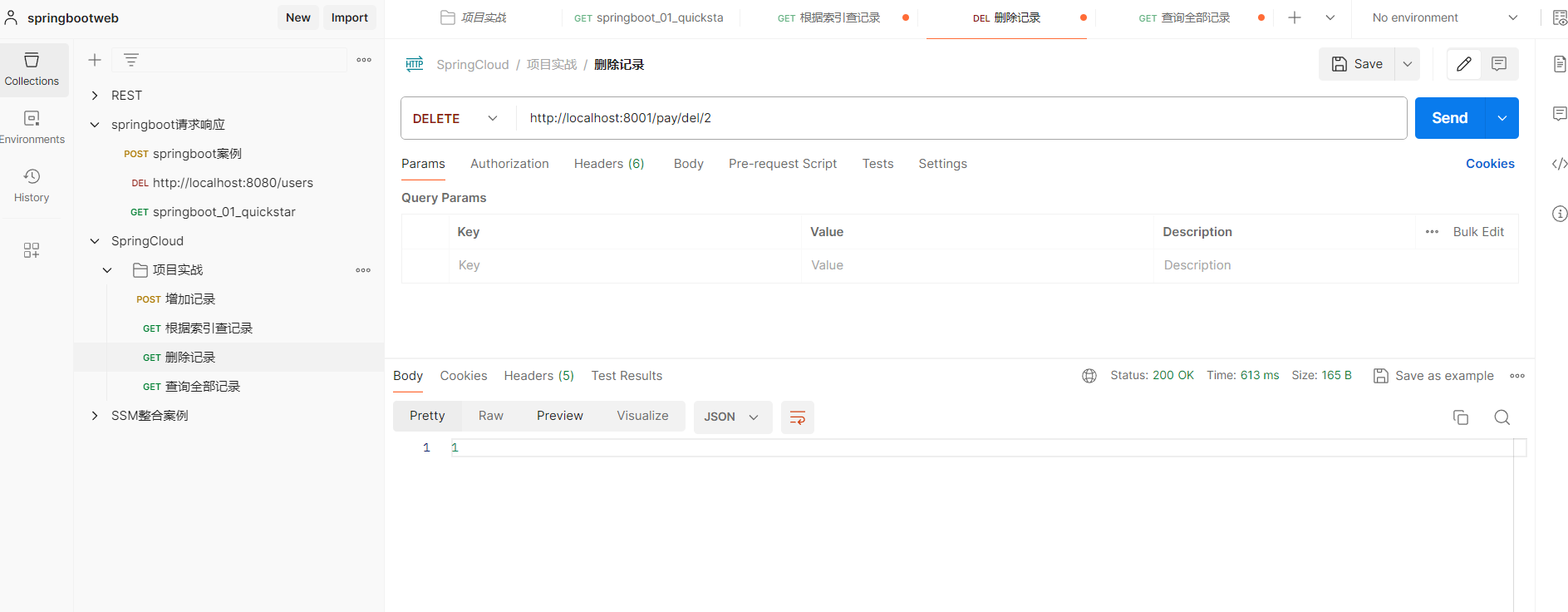Open the comments icon next to edit

click(1499, 64)
